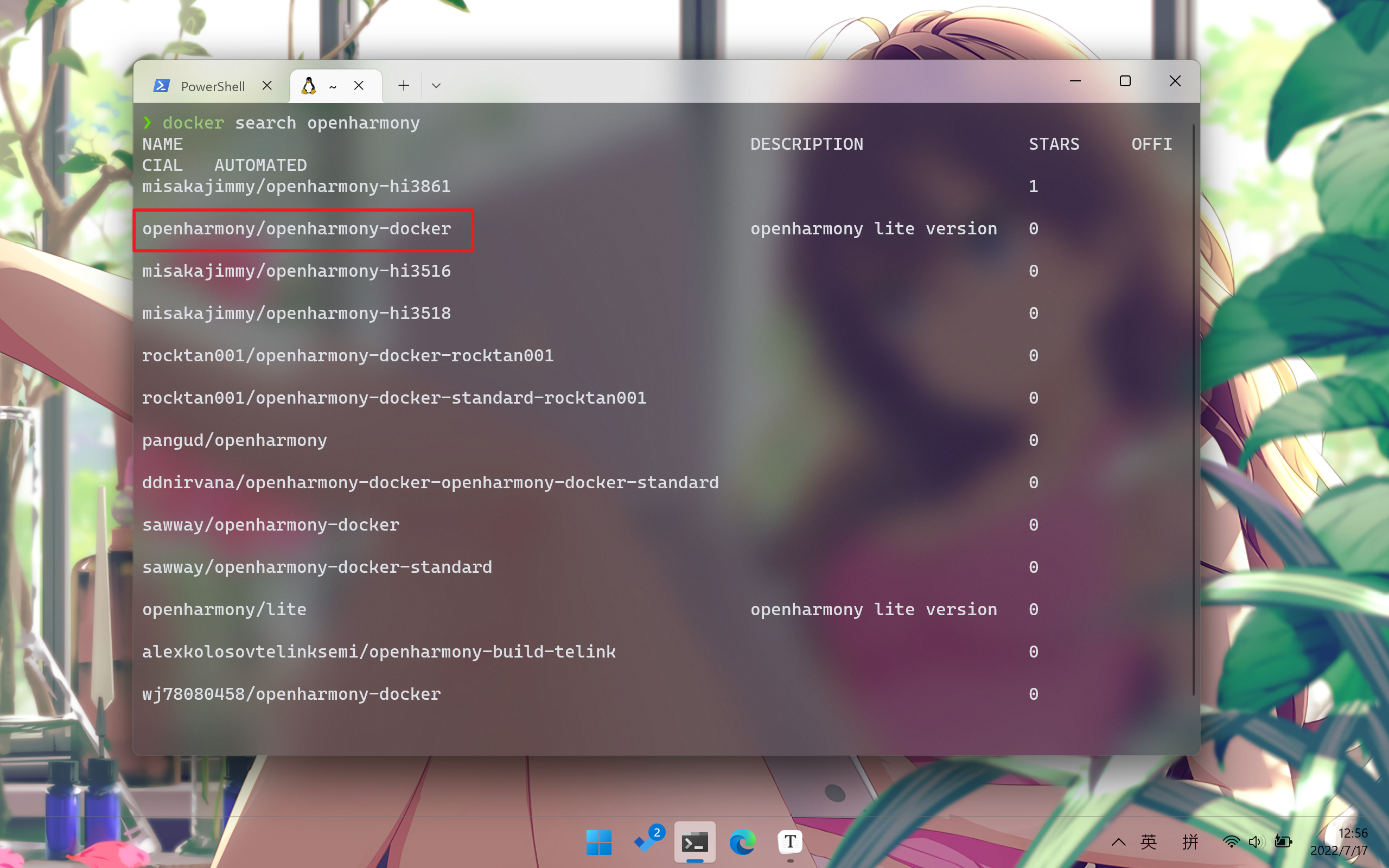This screenshot has width=1389, height=868.
Task: Click the penguin icon in tab
Action: (309, 86)
